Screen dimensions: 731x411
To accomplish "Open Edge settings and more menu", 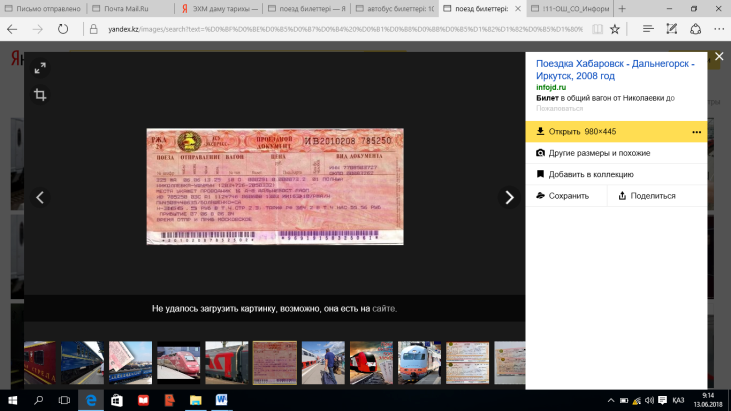I will (x=719, y=29).
